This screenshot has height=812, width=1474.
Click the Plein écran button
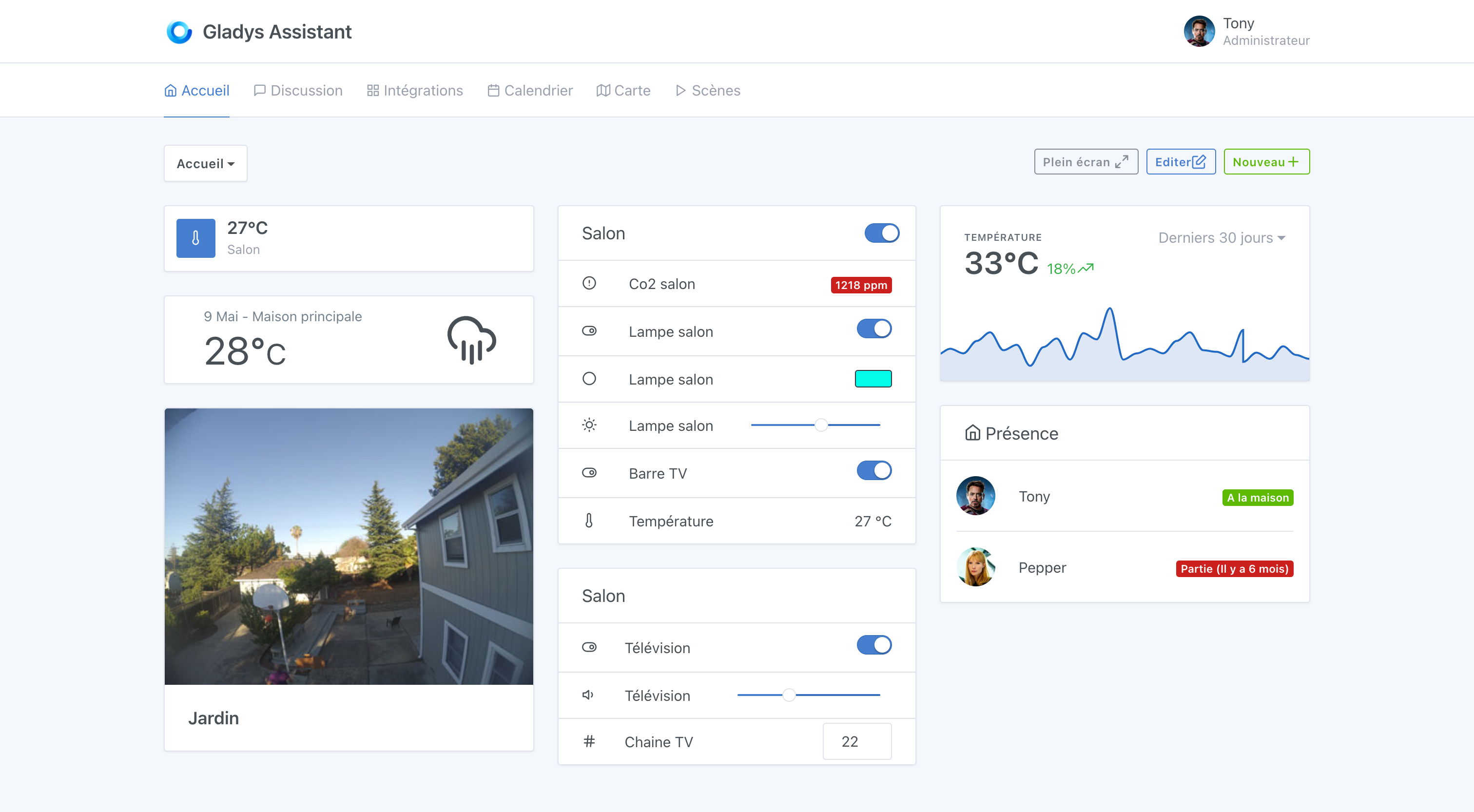[x=1086, y=162]
